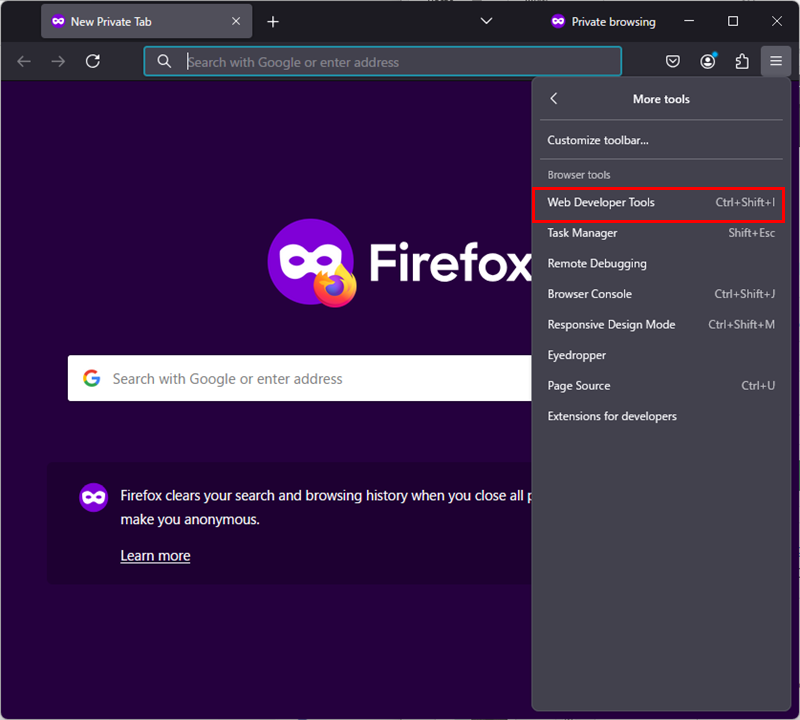Viewport: 800px width, 720px height.
Task: Click the Firefox private browsing logo
Action: 312,262
